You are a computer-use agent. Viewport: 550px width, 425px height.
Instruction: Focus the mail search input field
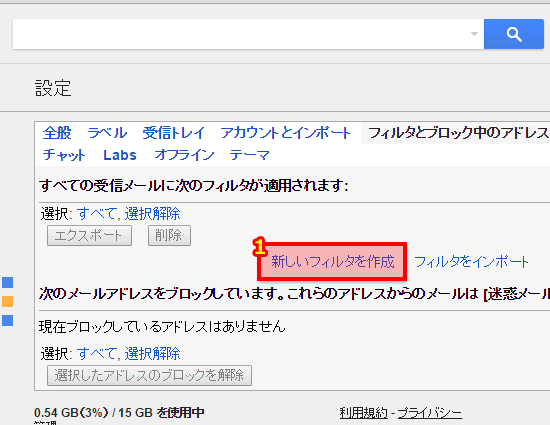241,34
